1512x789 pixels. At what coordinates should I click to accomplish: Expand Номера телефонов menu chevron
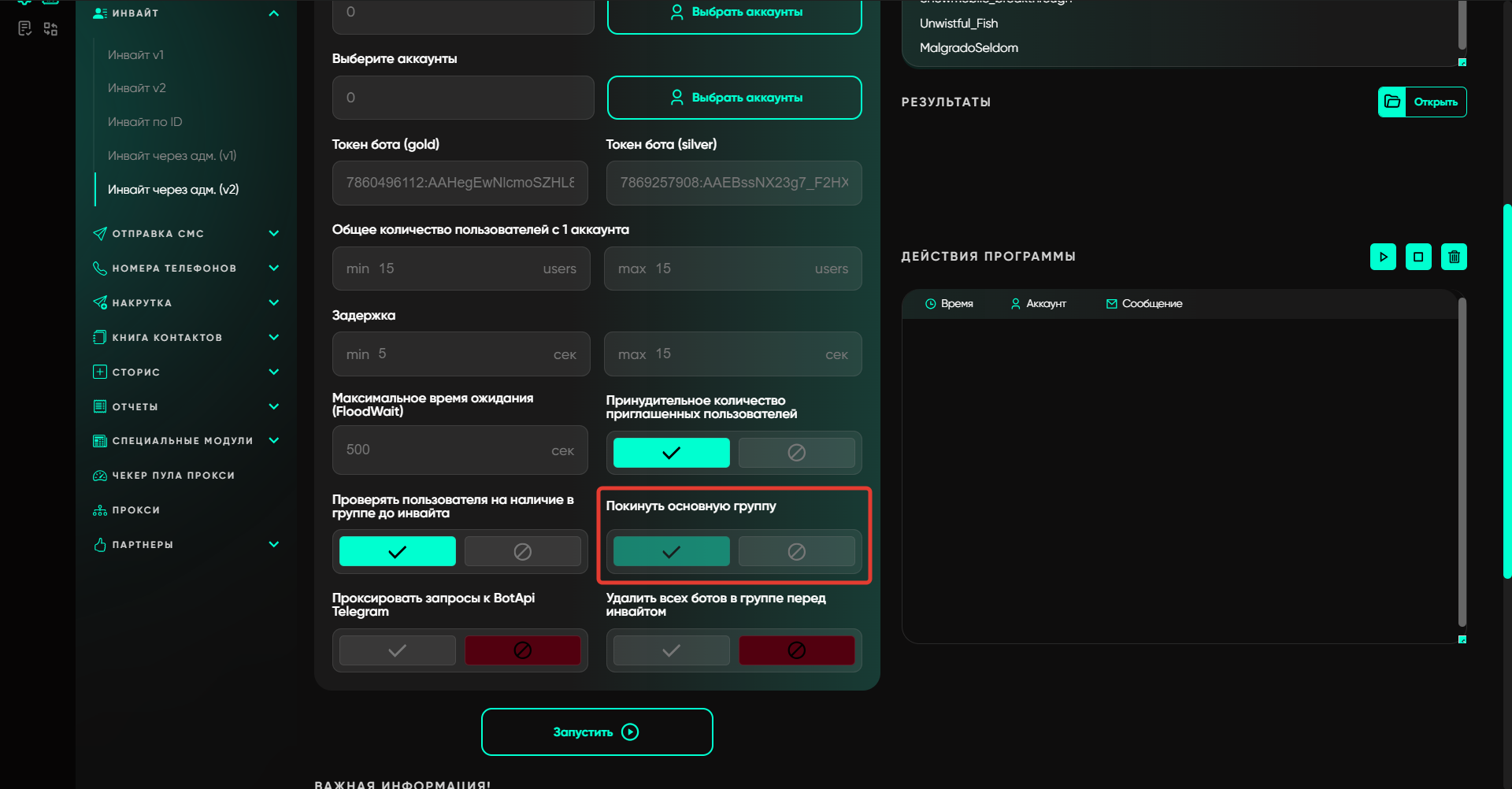coord(273,269)
